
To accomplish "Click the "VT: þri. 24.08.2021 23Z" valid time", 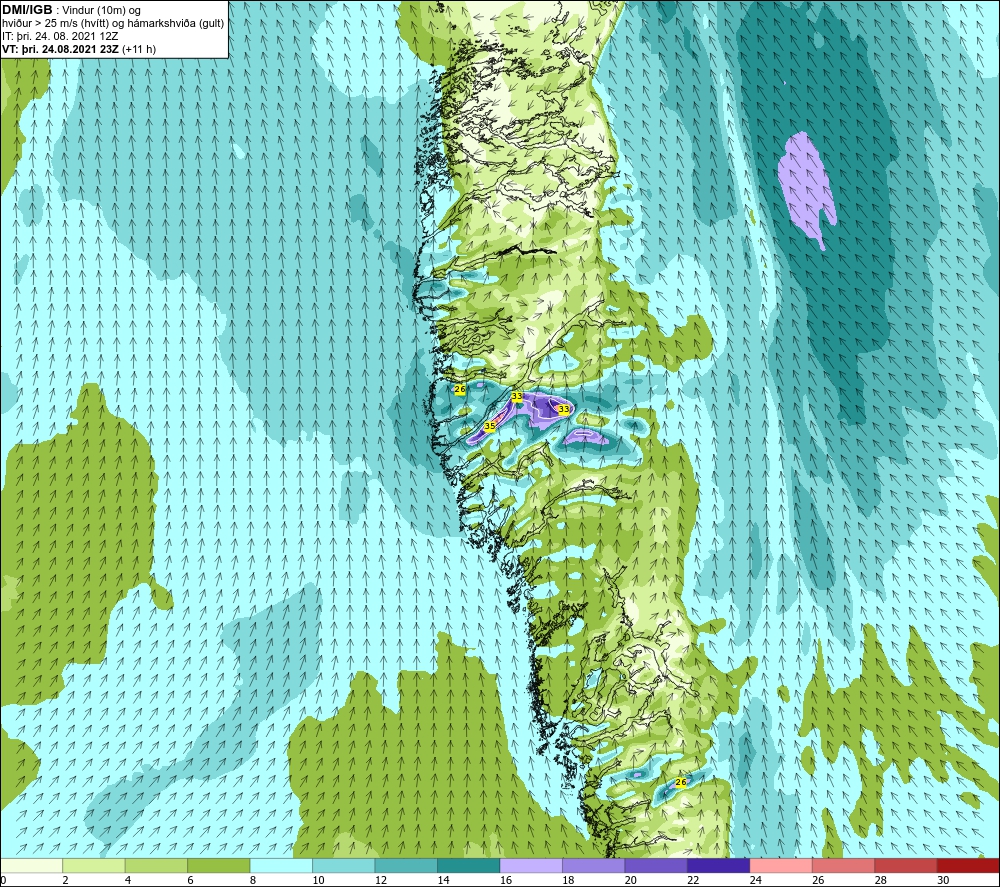I will 60,49.
